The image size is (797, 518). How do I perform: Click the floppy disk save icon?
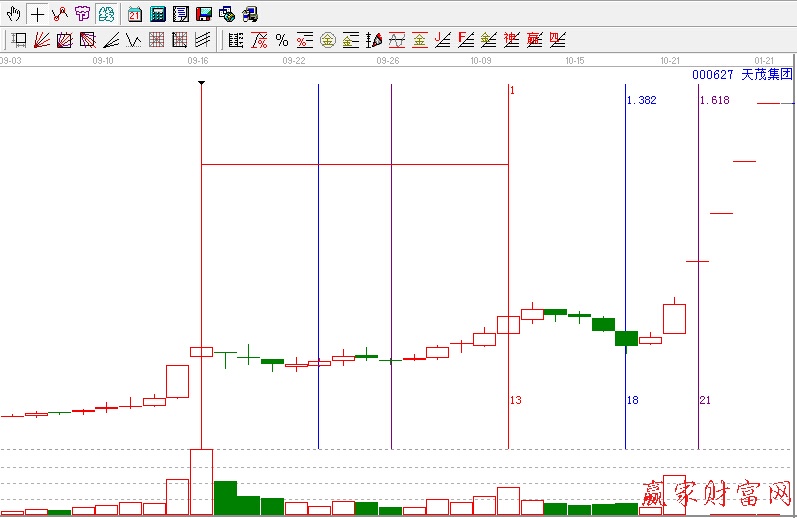click(x=203, y=14)
